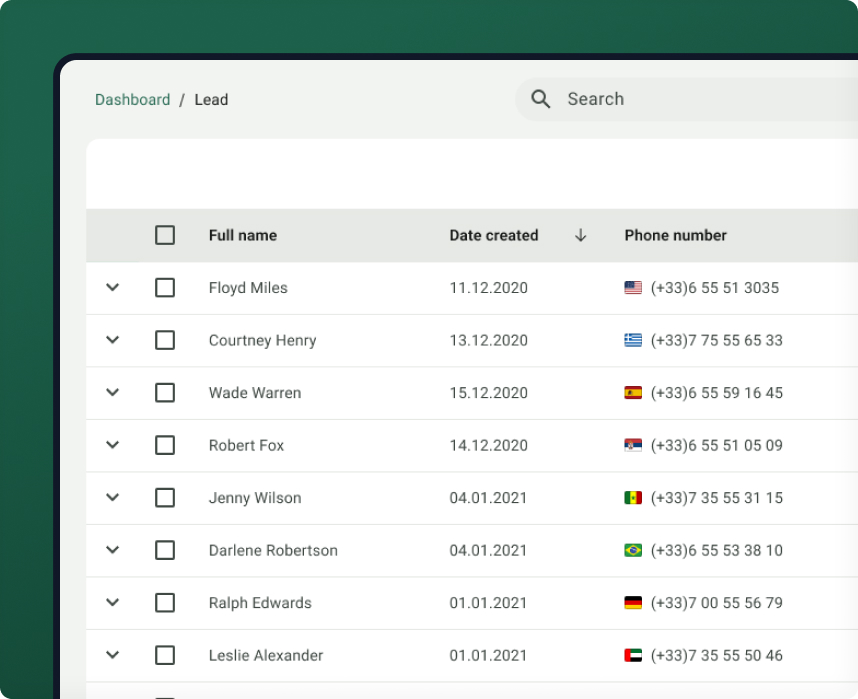858x699 pixels.
Task: Sort by the Full name column header
Action: click(243, 235)
